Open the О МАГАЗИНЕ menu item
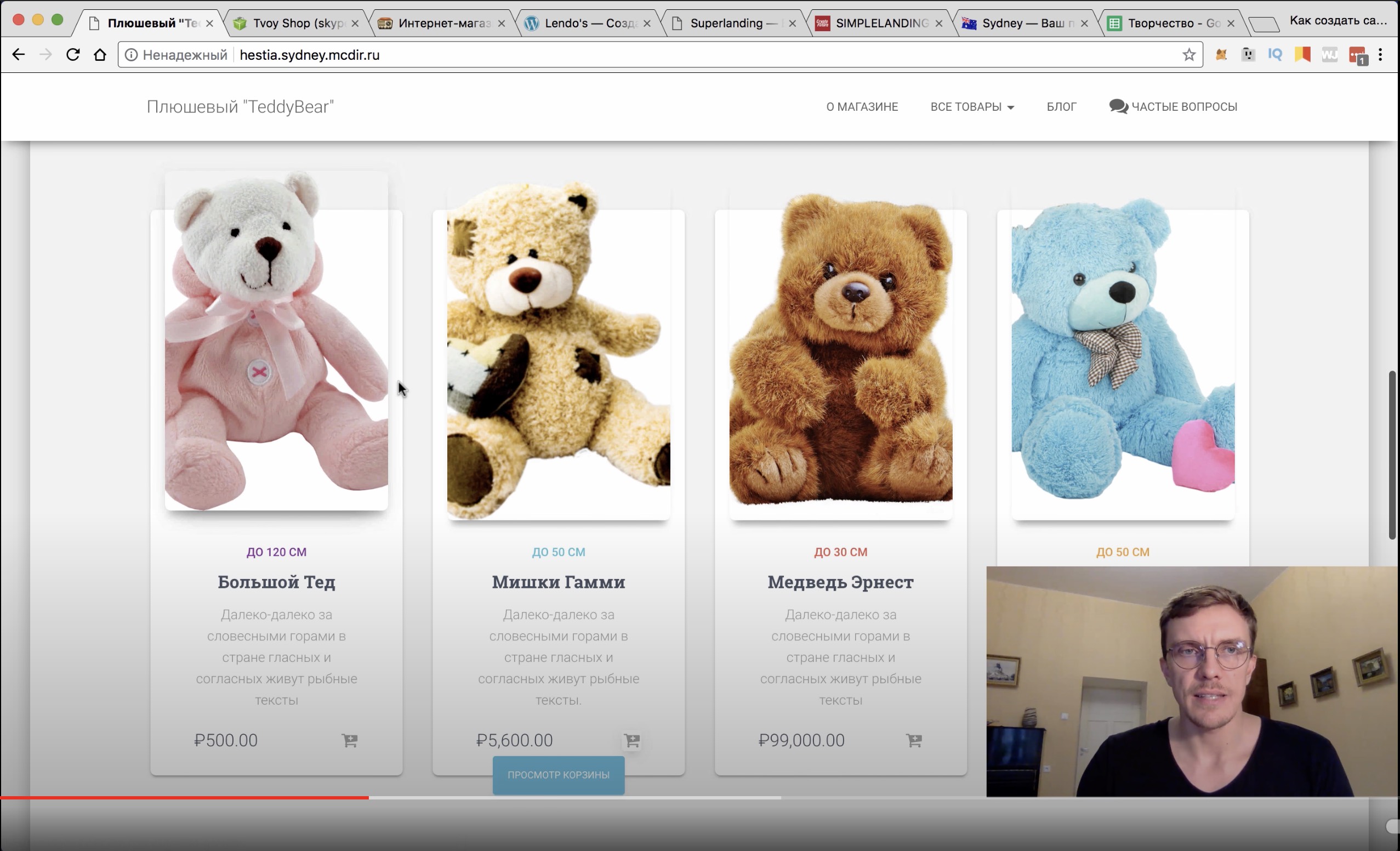The width and height of the screenshot is (1400, 851). click(862, 107)
